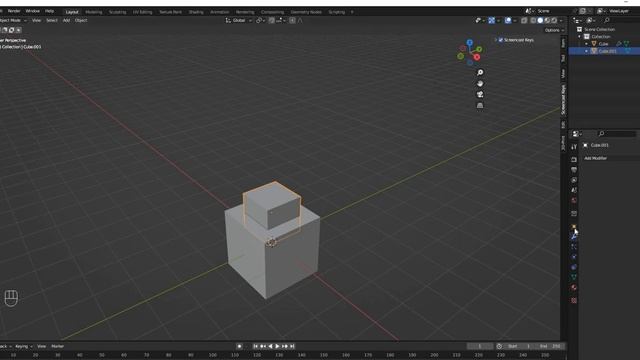Open the World properties tab icon

tap(574, 200)
